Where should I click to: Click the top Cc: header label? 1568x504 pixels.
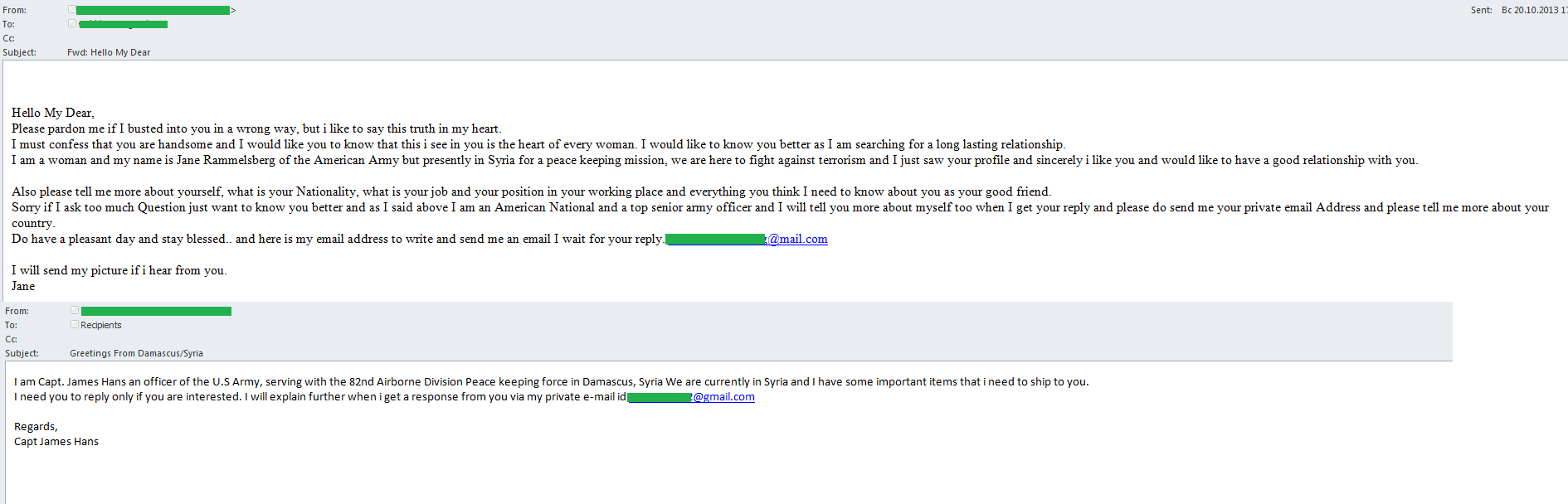(x=8, y=38)
